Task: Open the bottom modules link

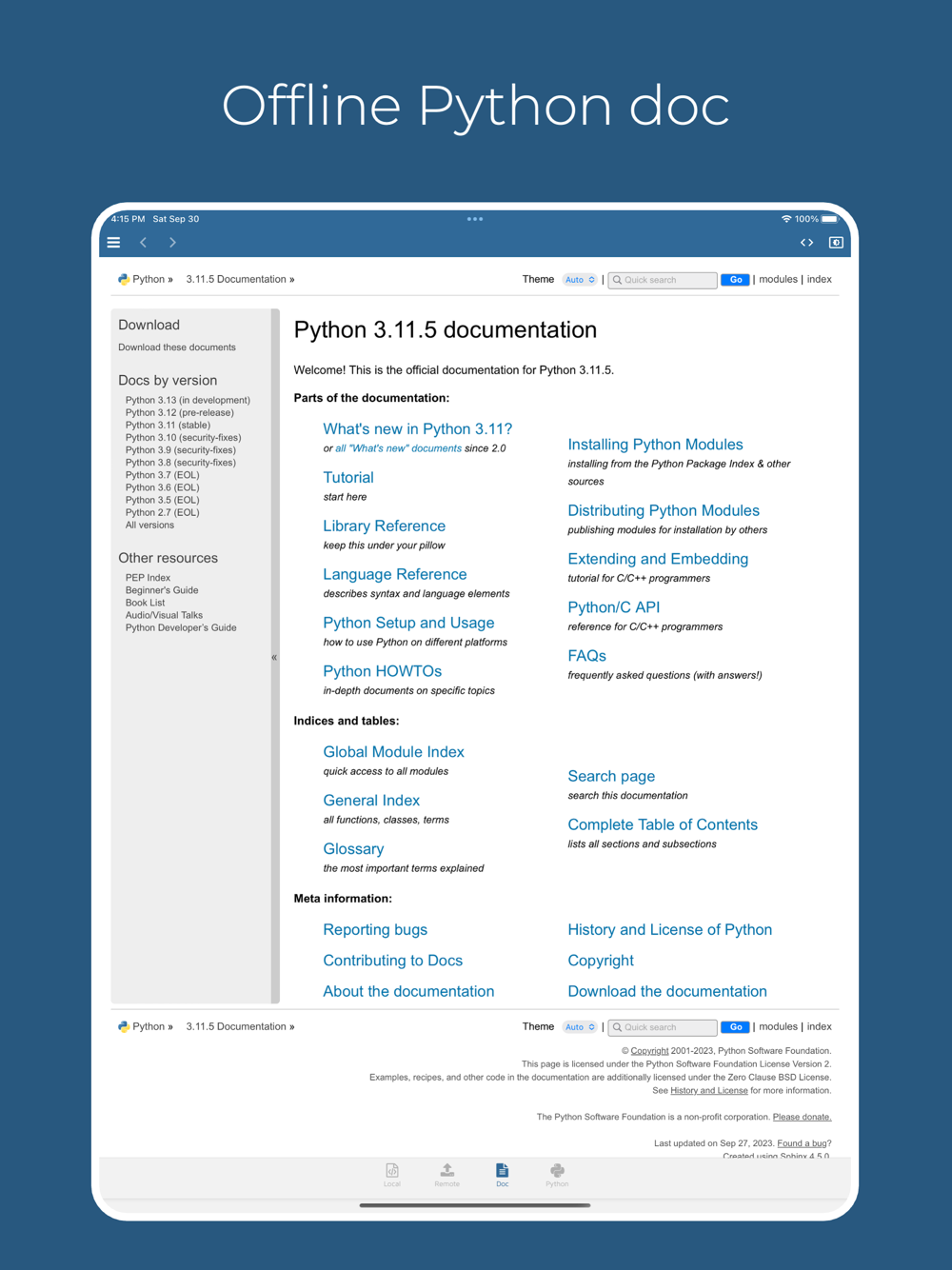Action: coord(778,1026)
